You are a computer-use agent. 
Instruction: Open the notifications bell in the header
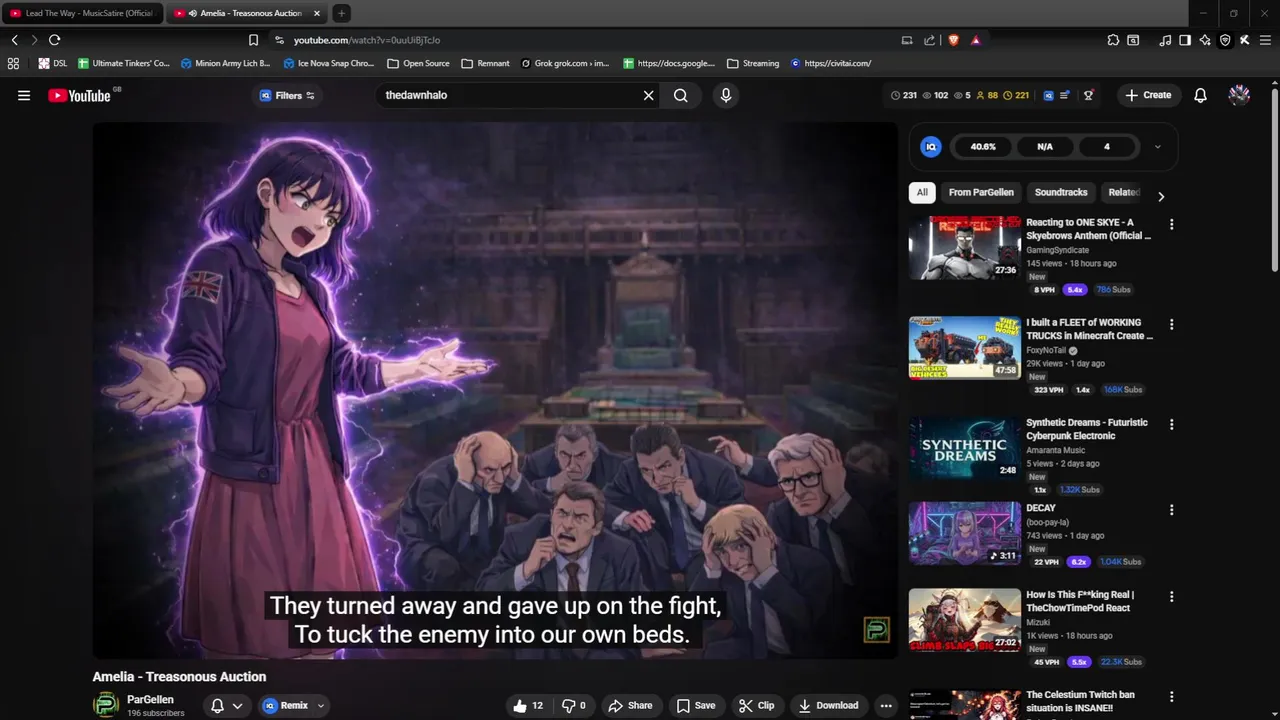tap(1200, 95)
